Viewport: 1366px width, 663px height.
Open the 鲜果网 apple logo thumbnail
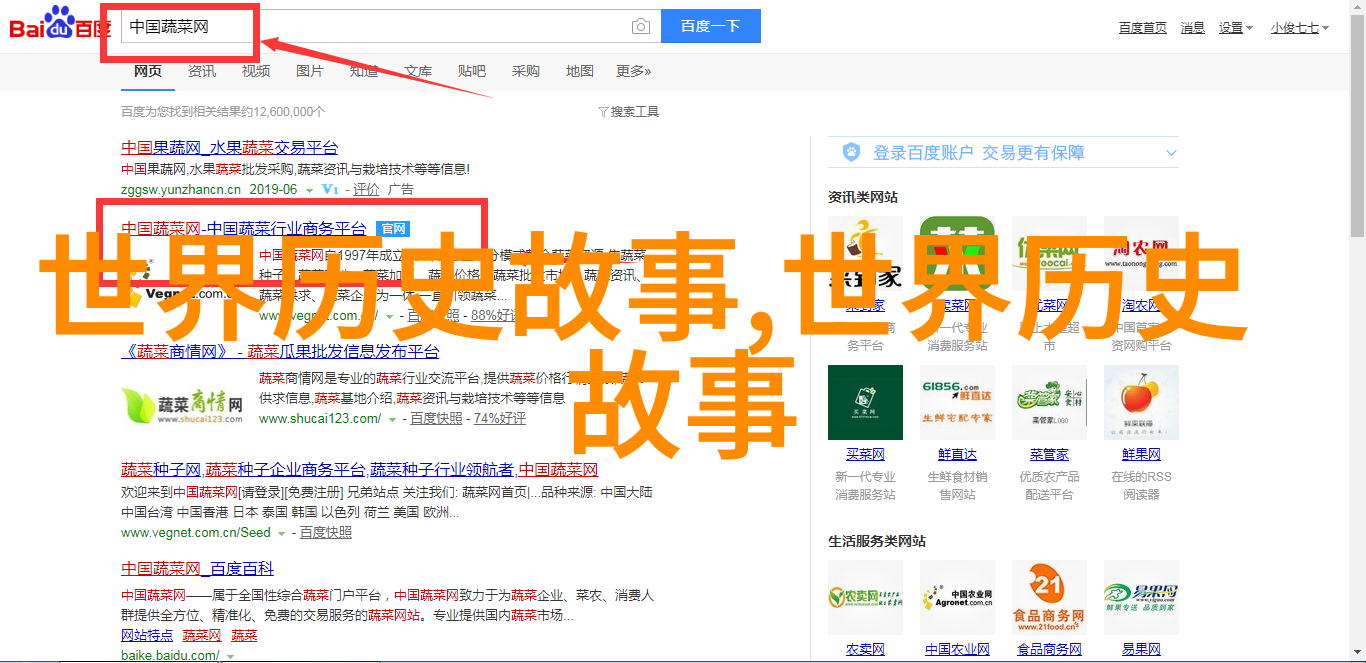[x=1141, y=402]
